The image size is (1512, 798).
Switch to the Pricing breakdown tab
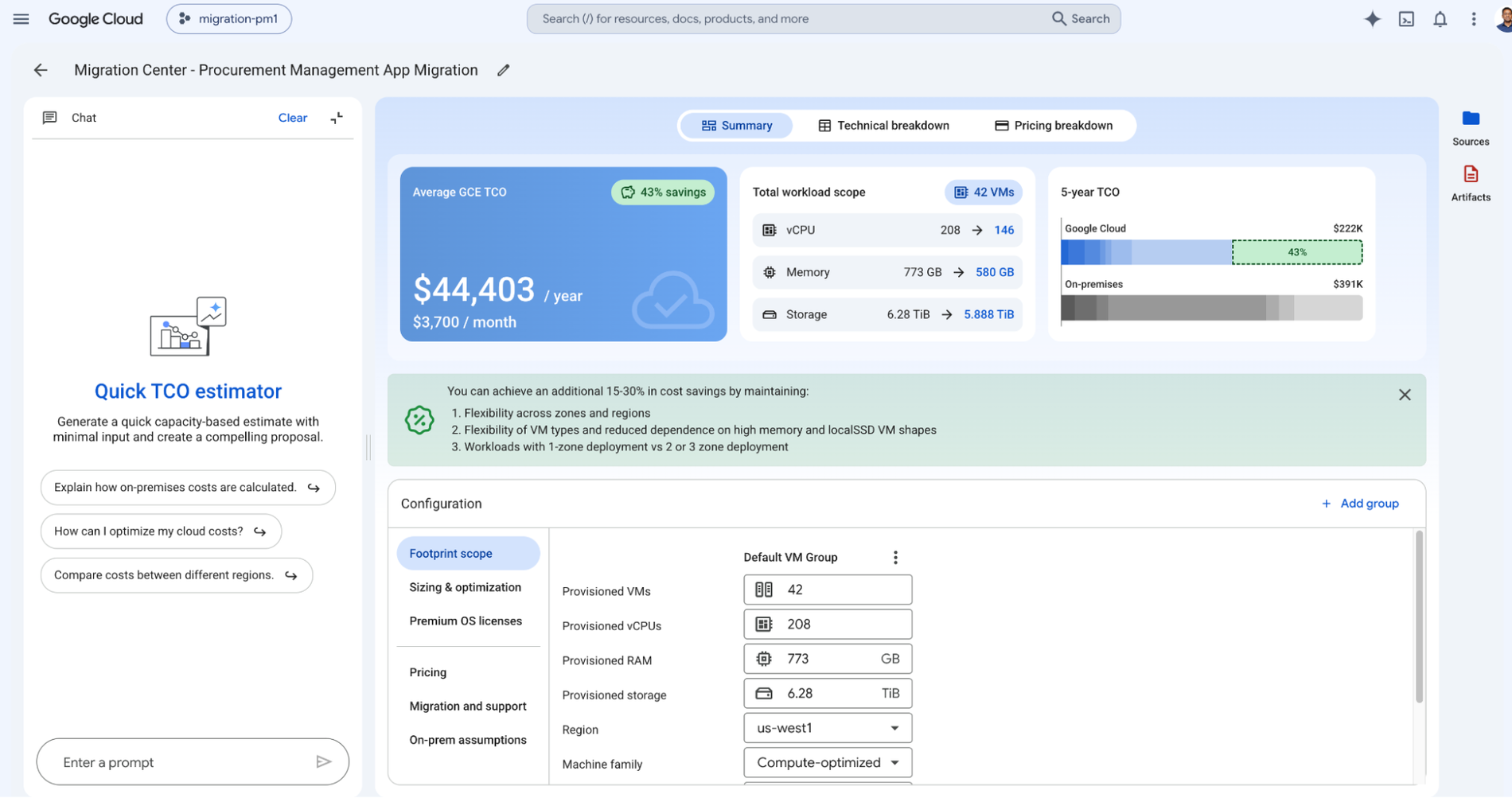click(1054, 126)
